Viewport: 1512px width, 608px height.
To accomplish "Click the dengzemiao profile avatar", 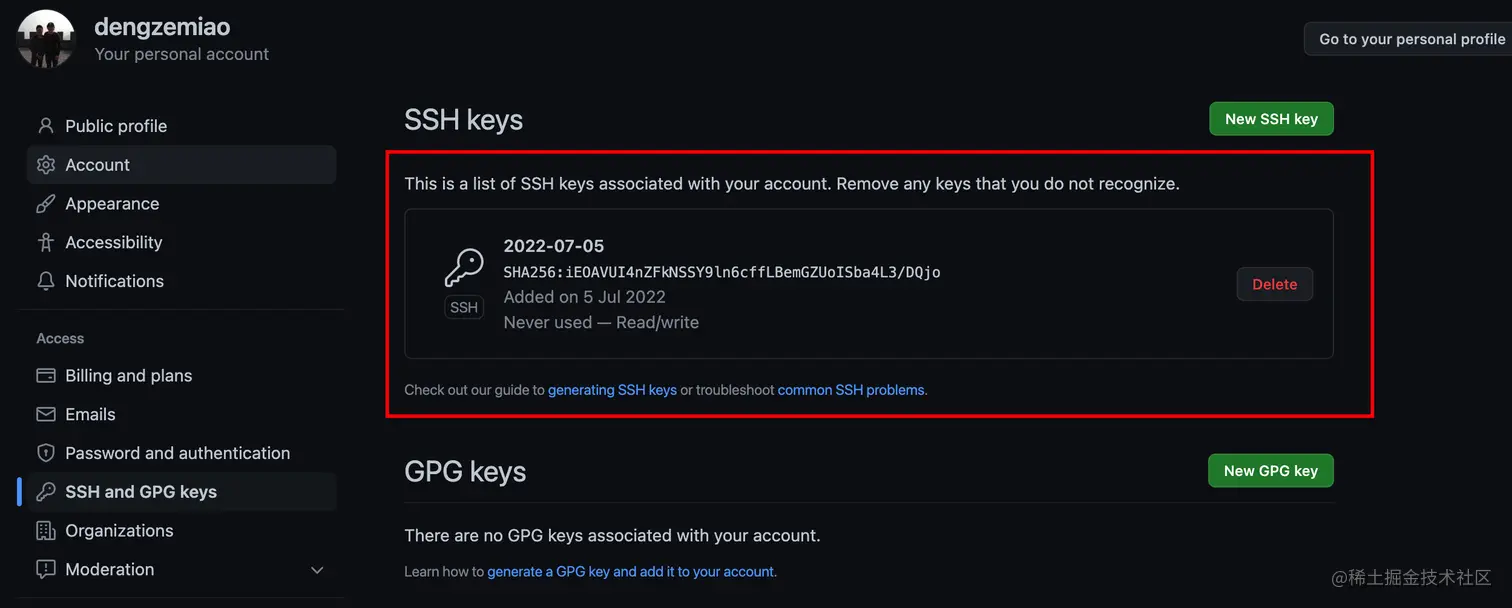I will (46, 40).
